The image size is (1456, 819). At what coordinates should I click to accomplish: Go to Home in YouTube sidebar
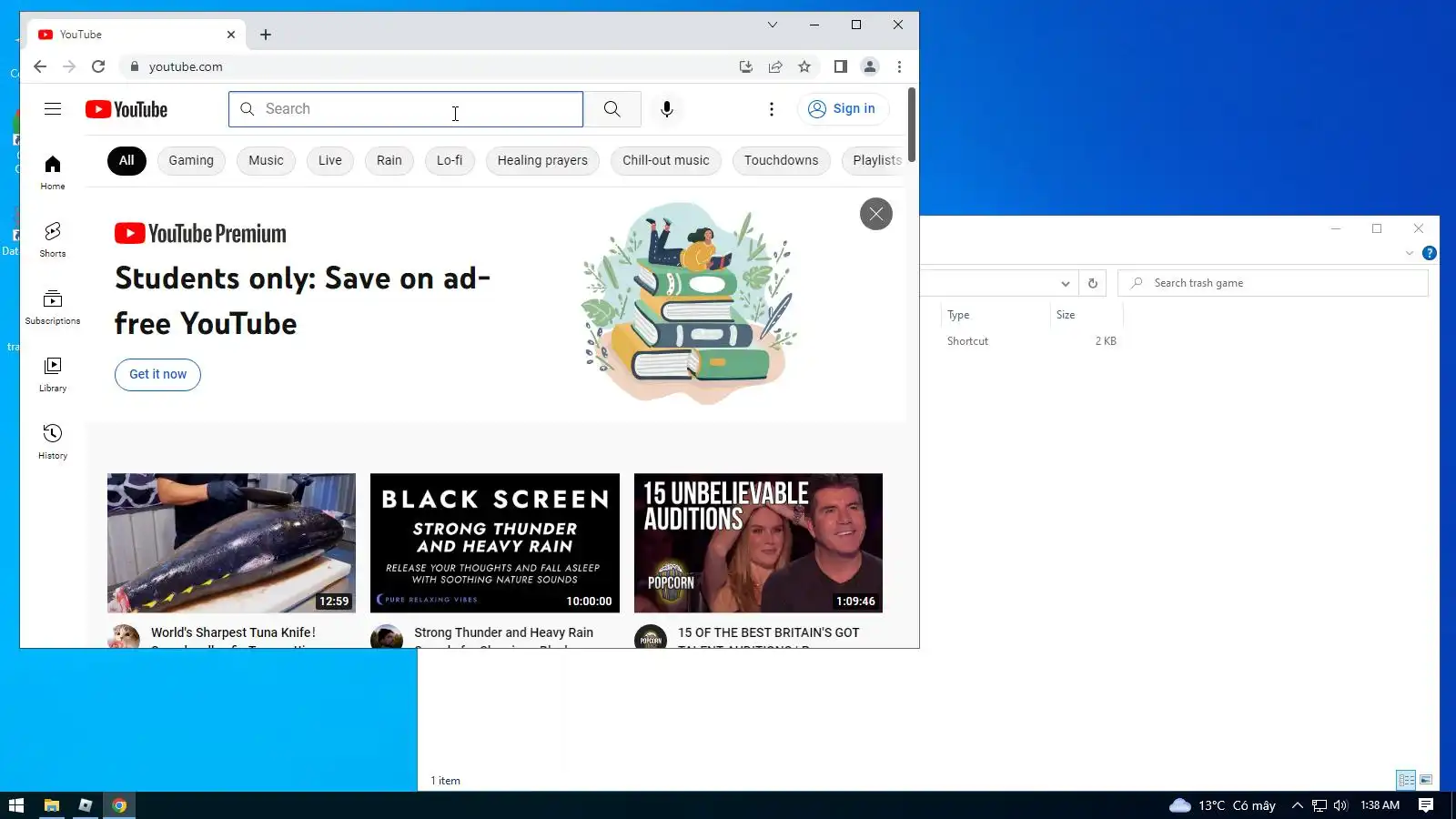pos(53,172)
